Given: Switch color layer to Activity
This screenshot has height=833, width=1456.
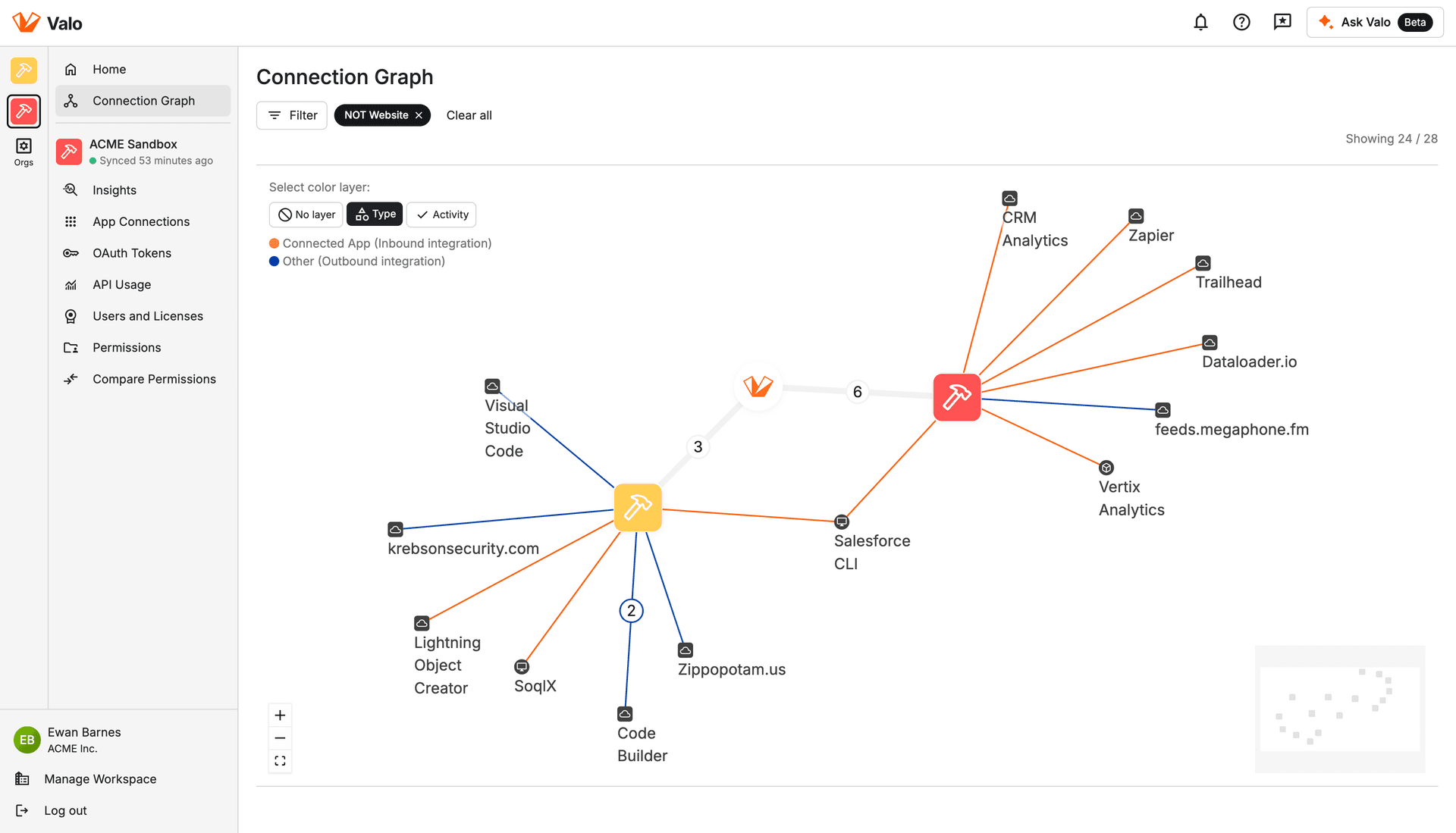Looking at the screenshot, I should pyautogui.click(x=441, y=215).
